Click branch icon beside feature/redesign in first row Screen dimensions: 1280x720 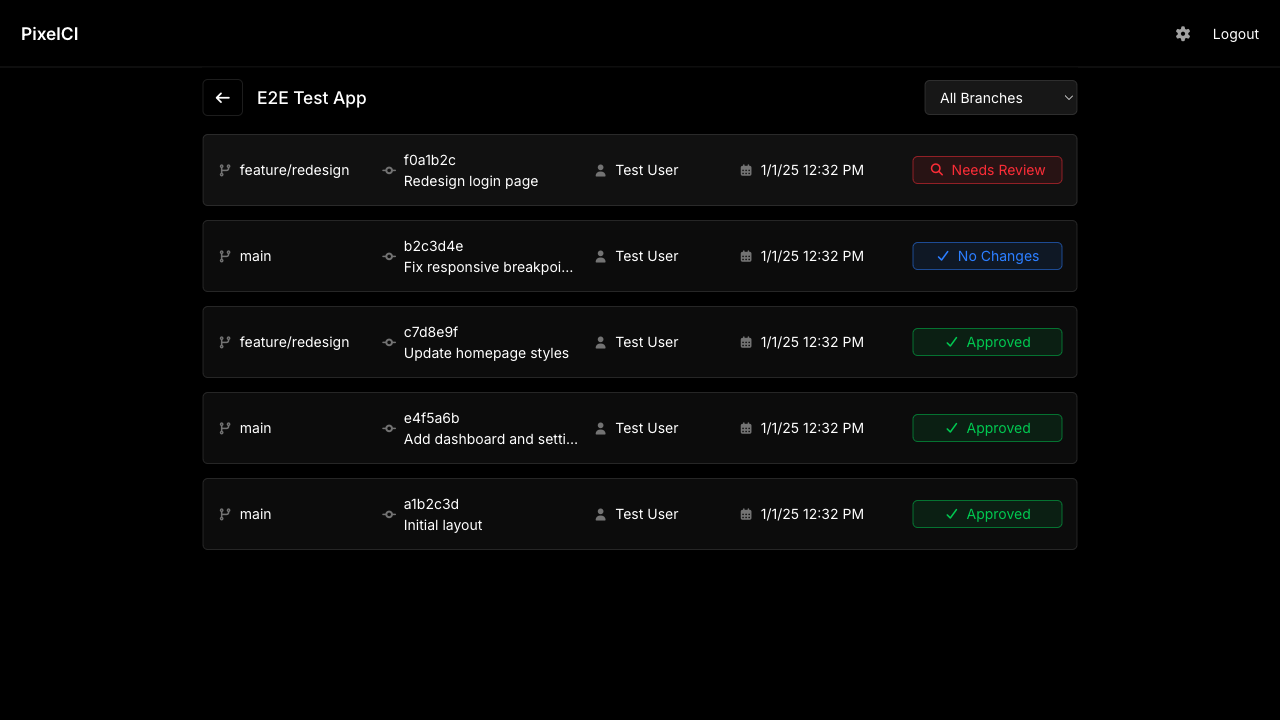tap(225, 171)
